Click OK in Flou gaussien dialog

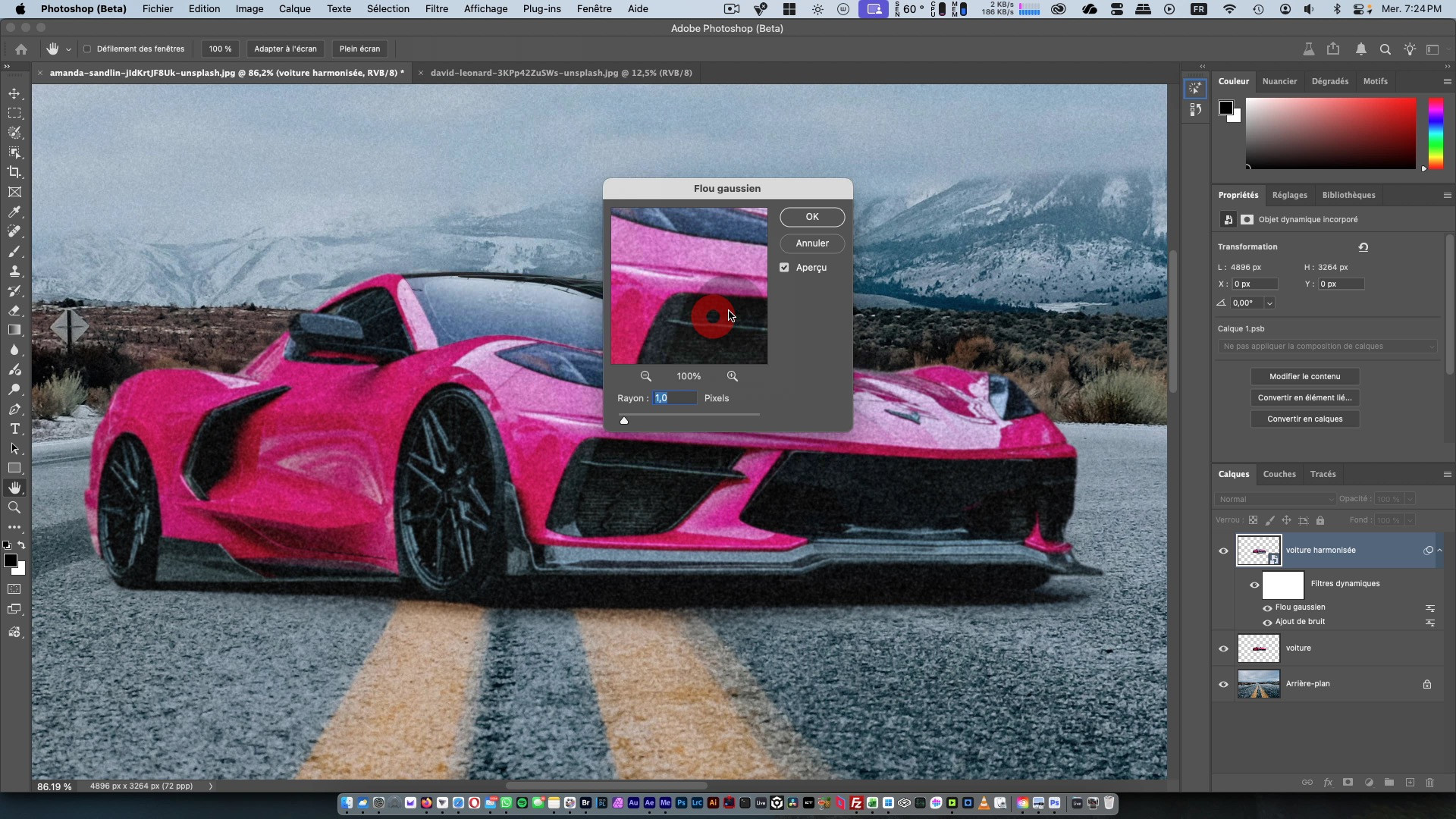pos(811,217)
